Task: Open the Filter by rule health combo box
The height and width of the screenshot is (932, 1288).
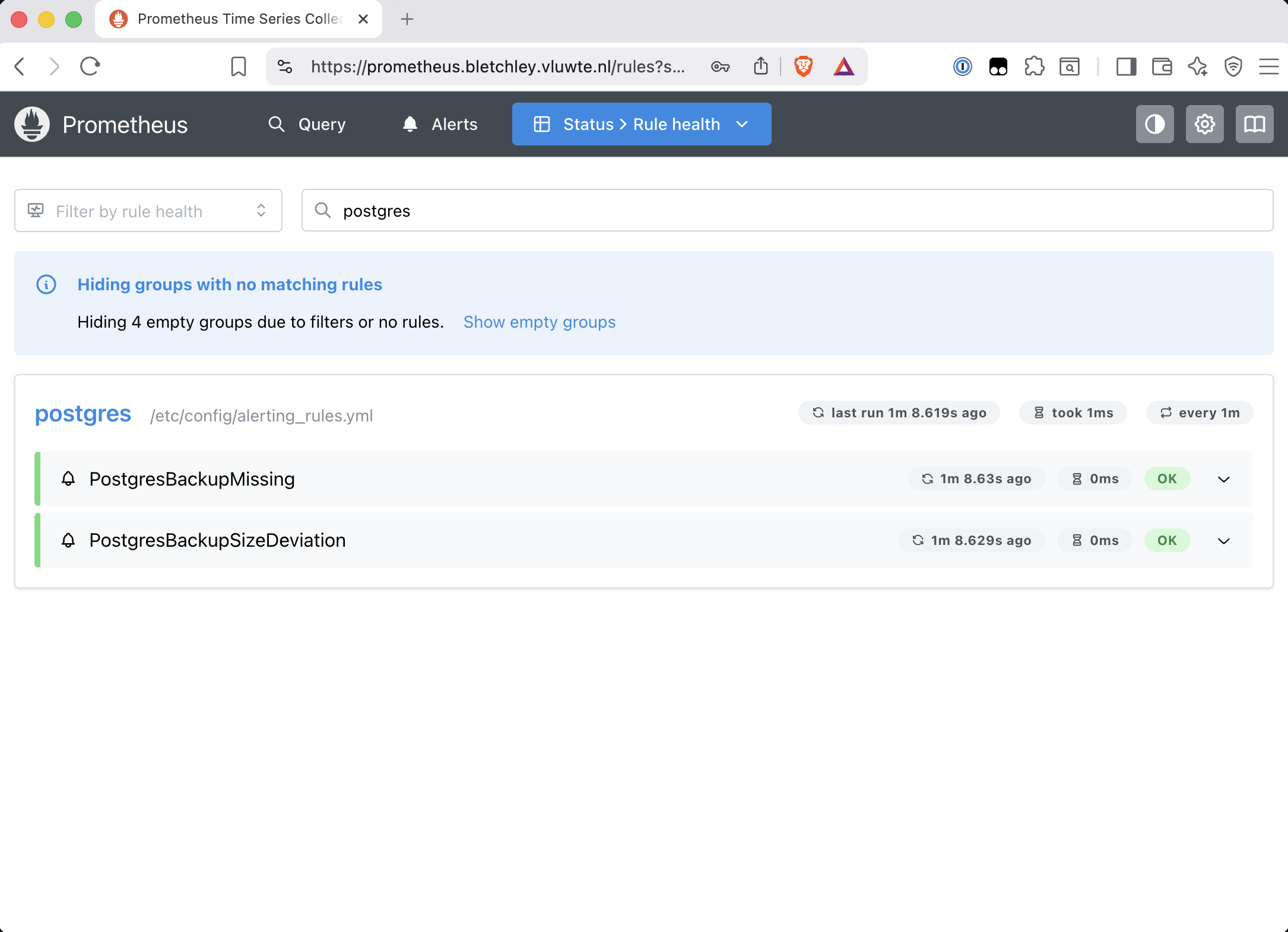Action: (x=148, y=211)
